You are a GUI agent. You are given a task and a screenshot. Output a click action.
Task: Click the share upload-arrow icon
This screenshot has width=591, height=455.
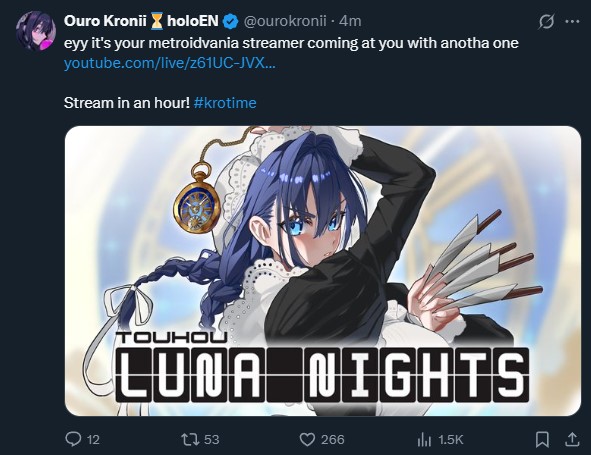coord(572,439)
